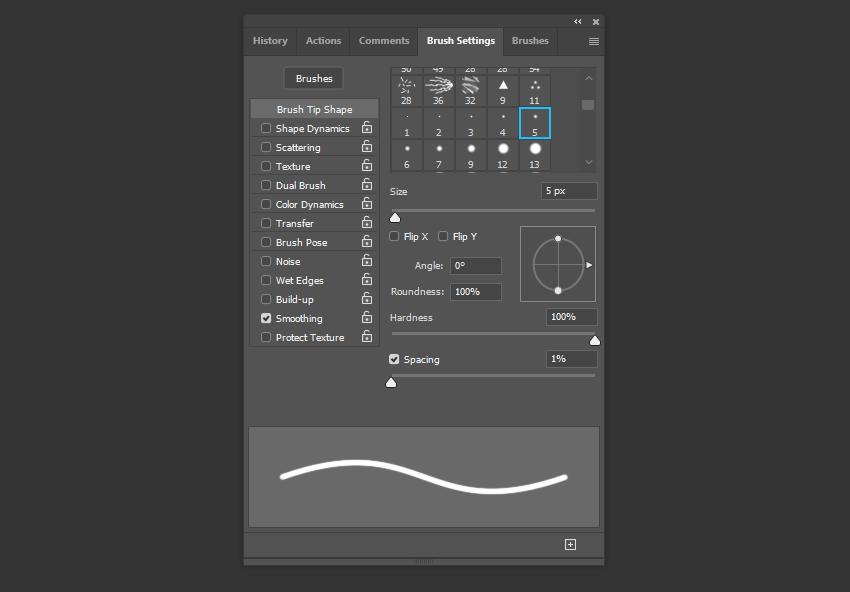Click inside the Size value field
Image resolution: width=850 pixels, height=592 pixels.
569,190
